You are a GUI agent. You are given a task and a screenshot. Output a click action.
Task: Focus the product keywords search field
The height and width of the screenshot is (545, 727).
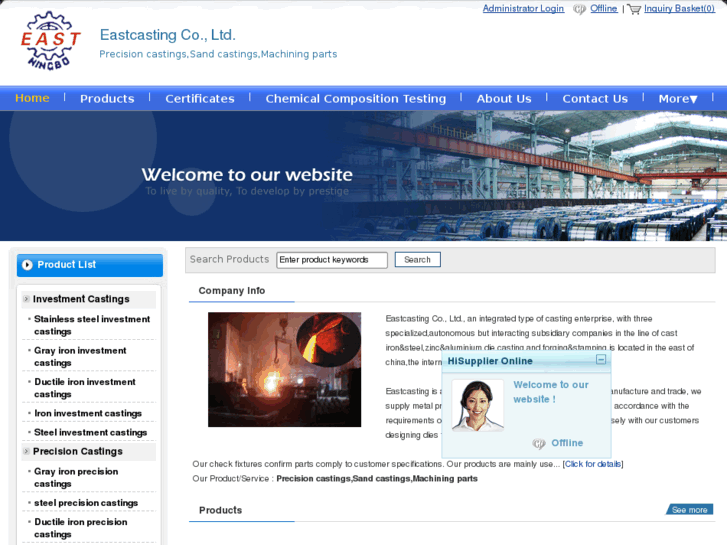click(332, 260)
